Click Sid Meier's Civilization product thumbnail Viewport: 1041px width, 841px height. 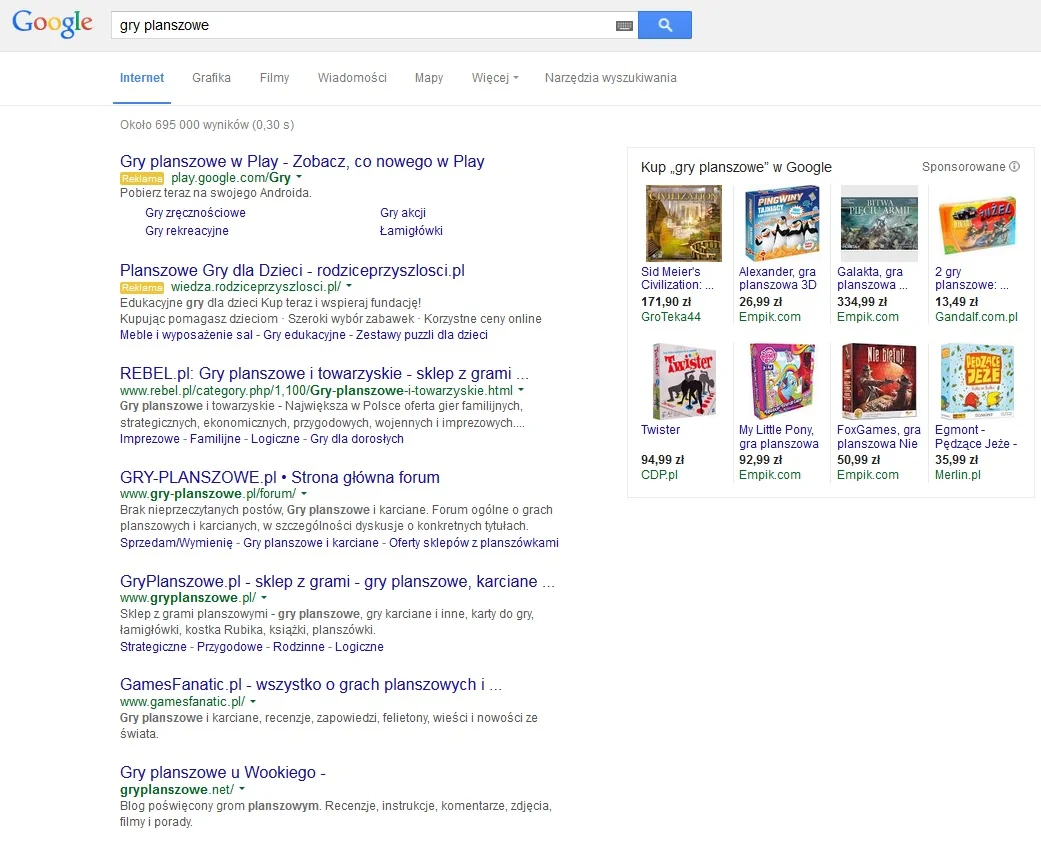(x=683, y=224)
